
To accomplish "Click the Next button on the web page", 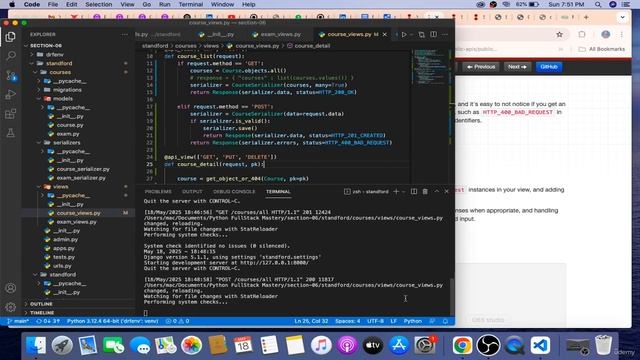I will 517,67.
